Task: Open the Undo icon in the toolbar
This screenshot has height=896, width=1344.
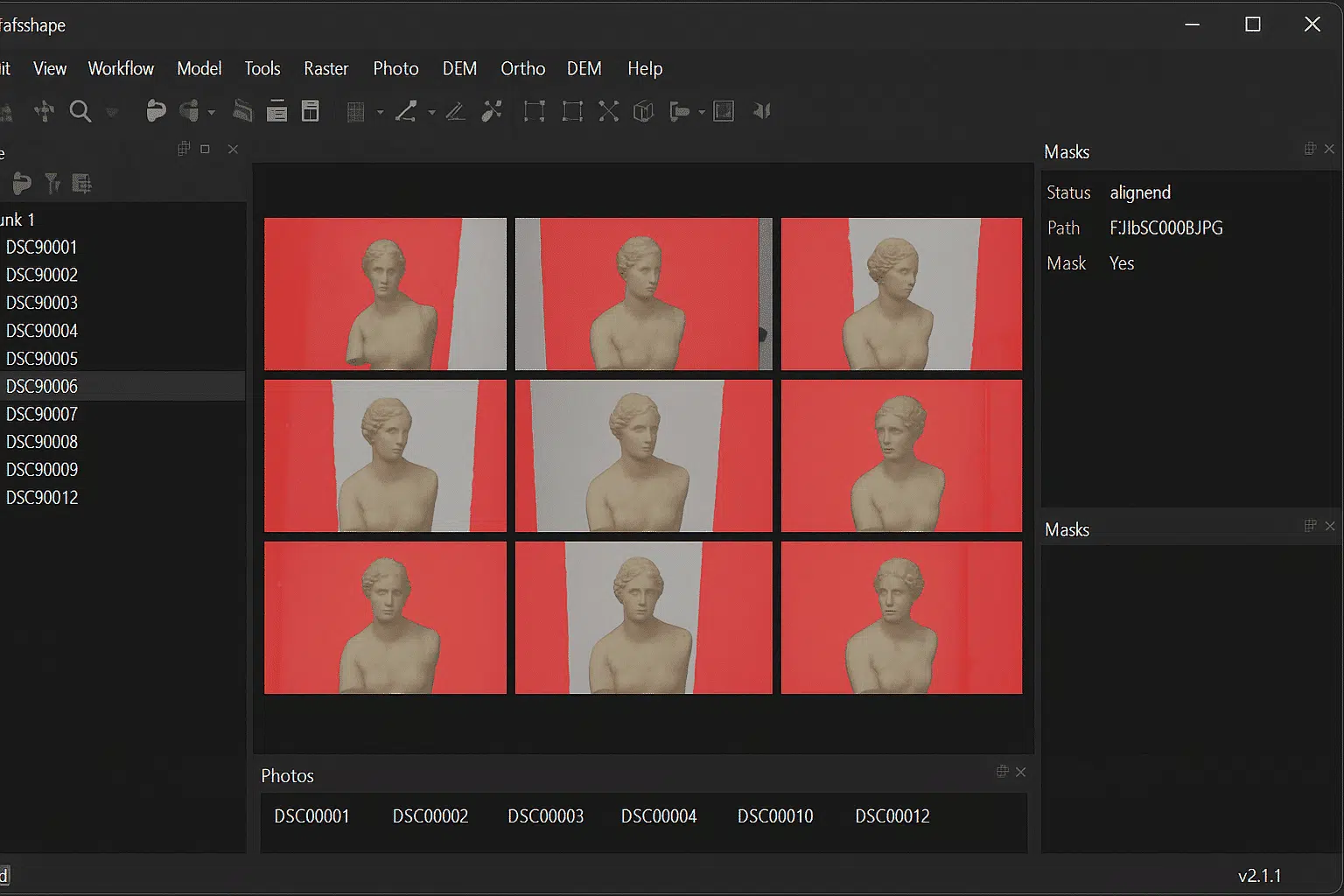Action: 156,111
